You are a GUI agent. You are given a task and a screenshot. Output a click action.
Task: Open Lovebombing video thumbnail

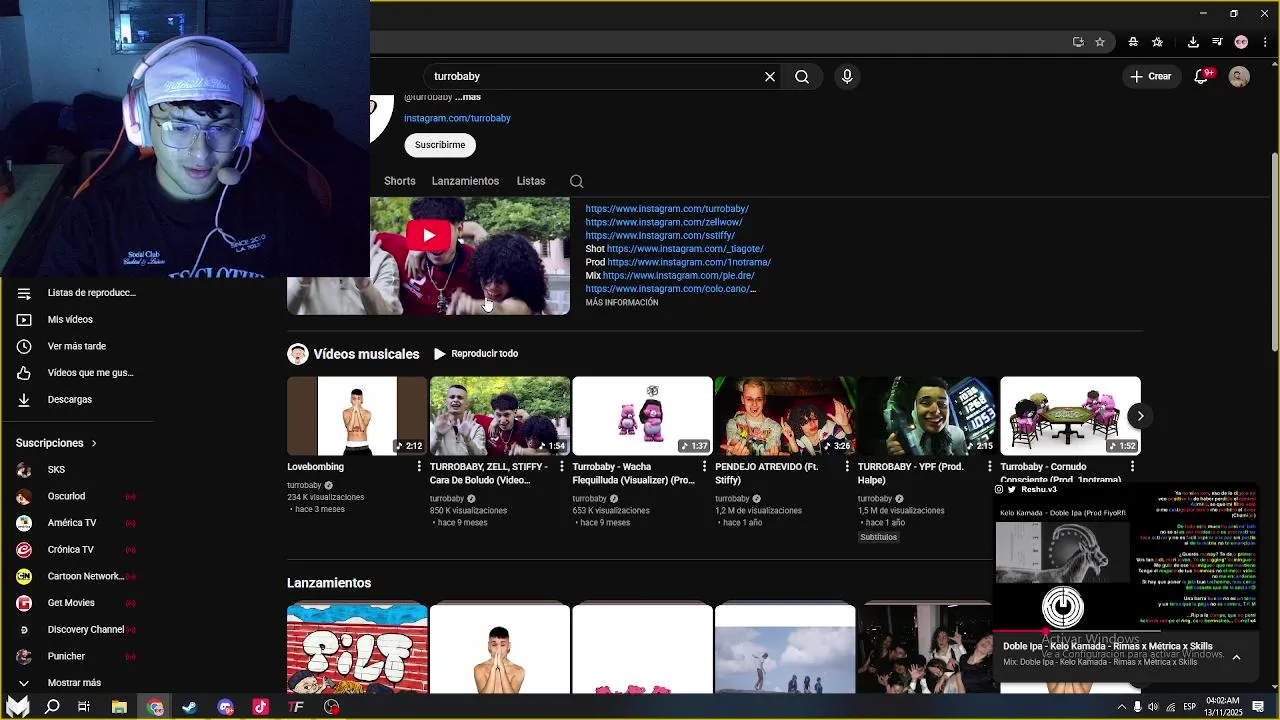point(357,416)
